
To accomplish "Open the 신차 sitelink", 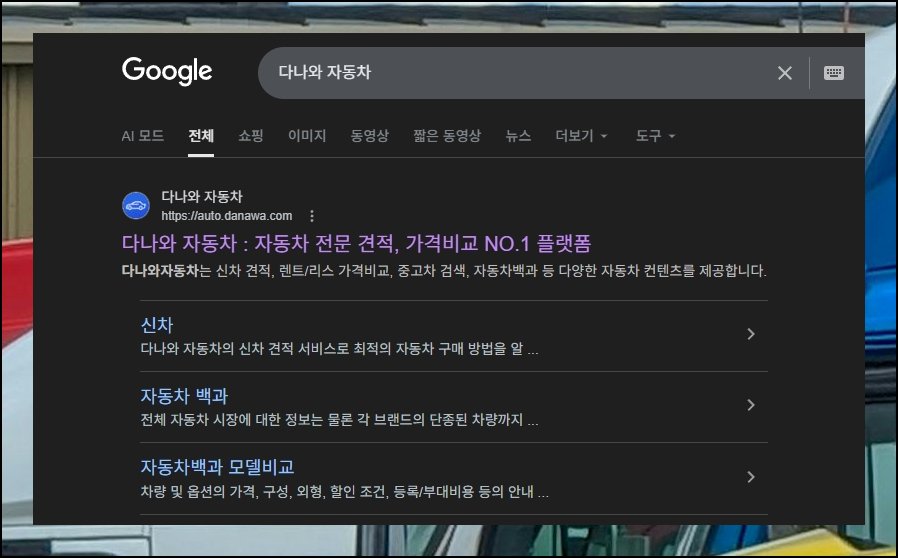I will click(157, 325).
